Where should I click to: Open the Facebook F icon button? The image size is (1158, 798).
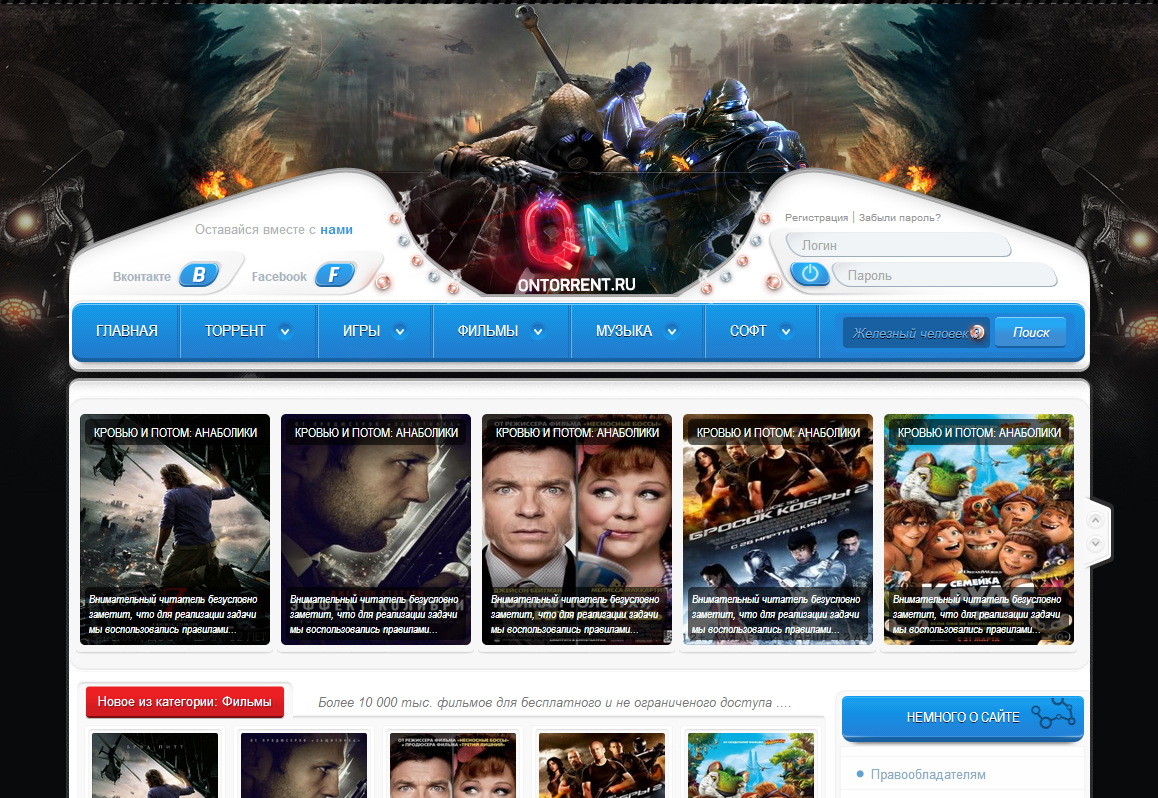[x=335, y=275]
